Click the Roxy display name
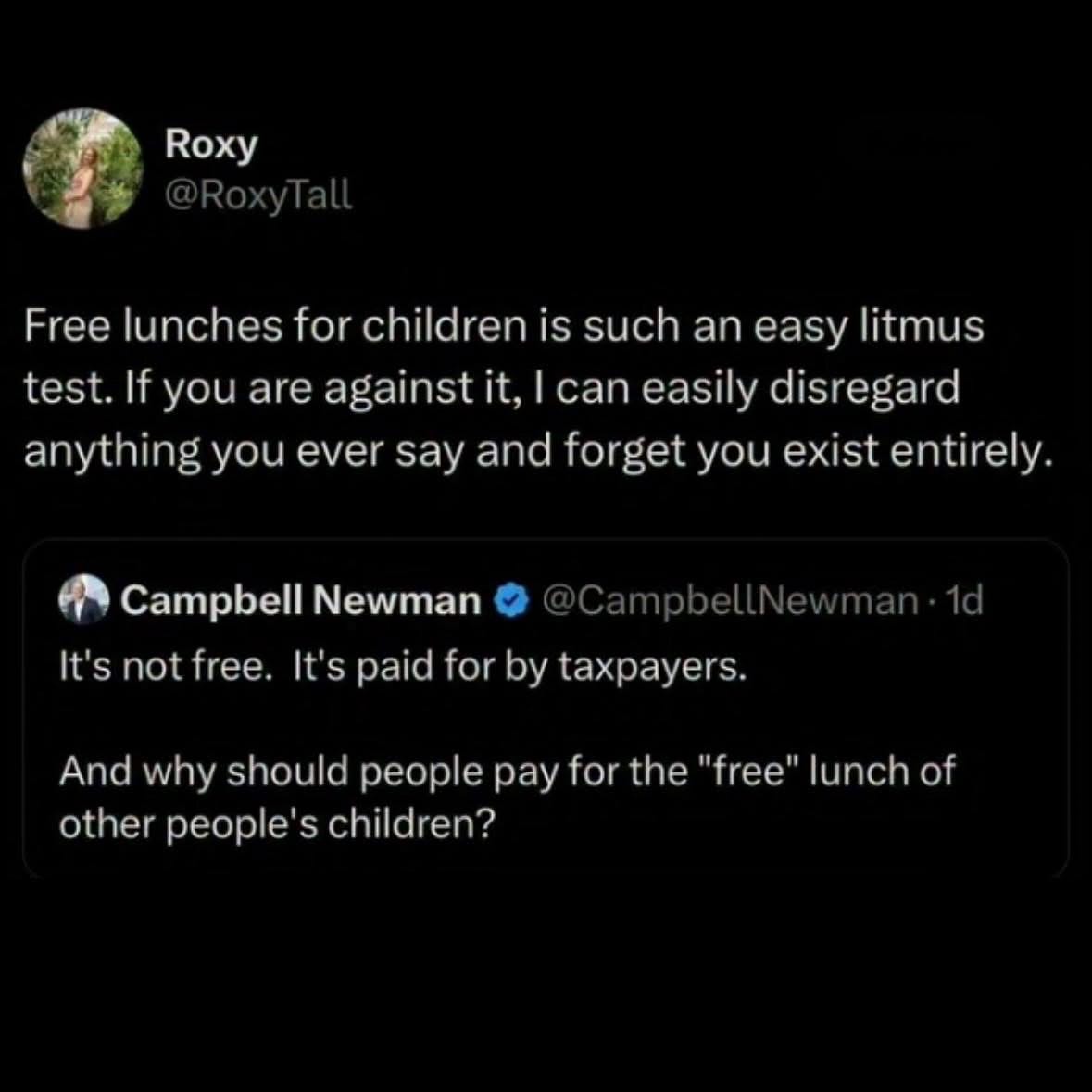The image size is (1092, 1092). [x=211, y=145]
